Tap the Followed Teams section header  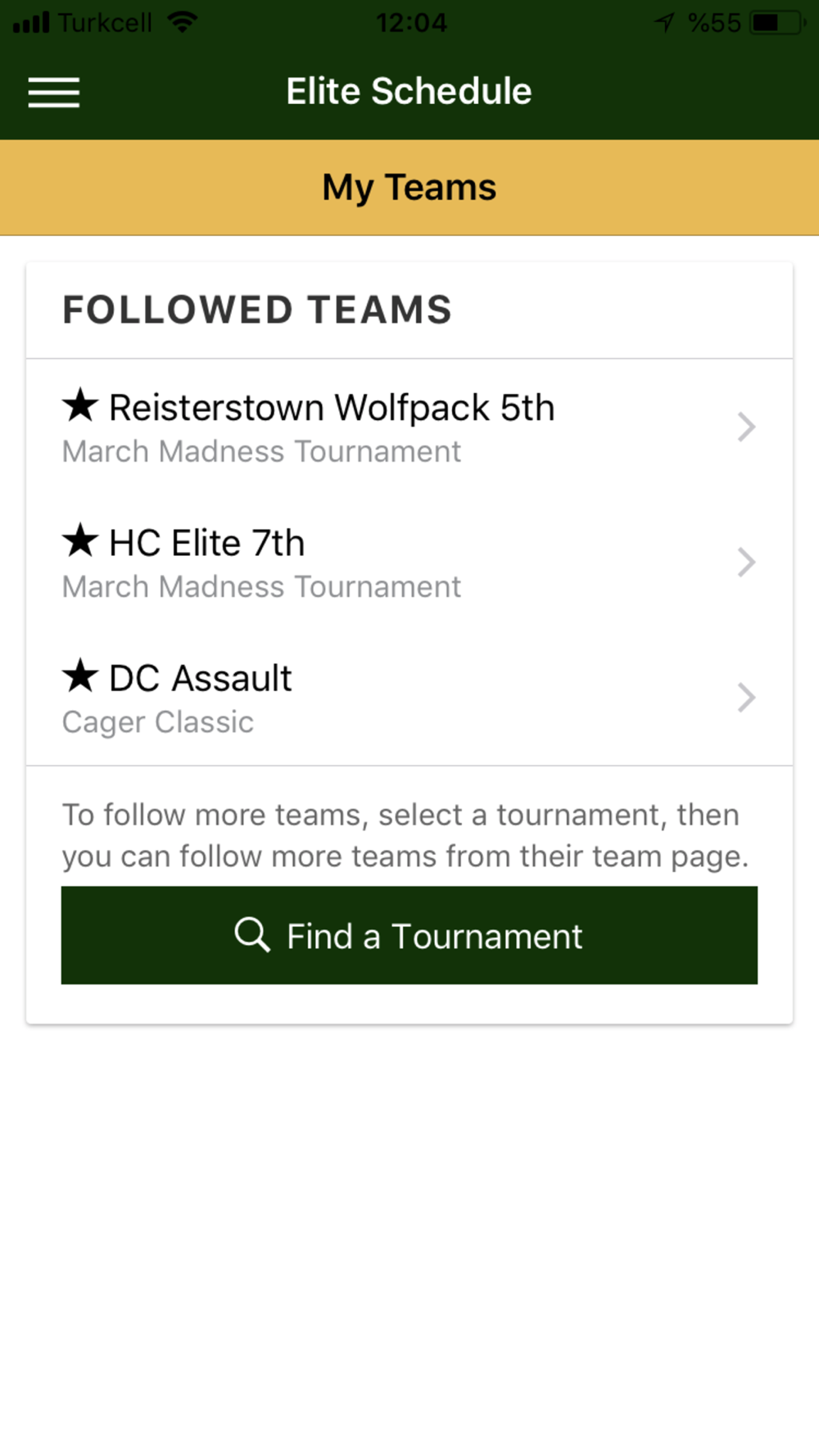[x=257, y=310]
